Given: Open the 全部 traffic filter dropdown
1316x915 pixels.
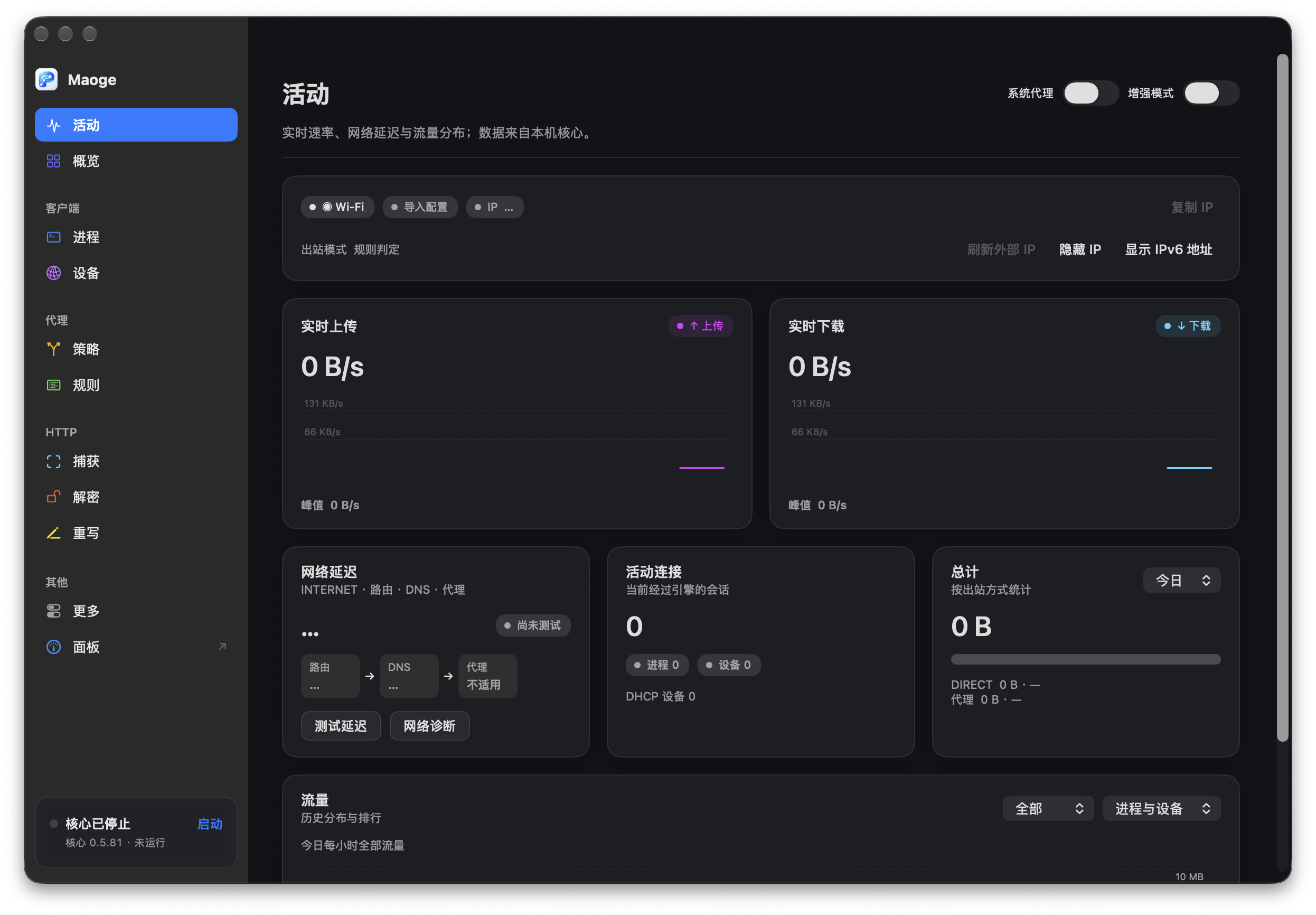Looking at the screenshot, I should tap(1047, 808).
